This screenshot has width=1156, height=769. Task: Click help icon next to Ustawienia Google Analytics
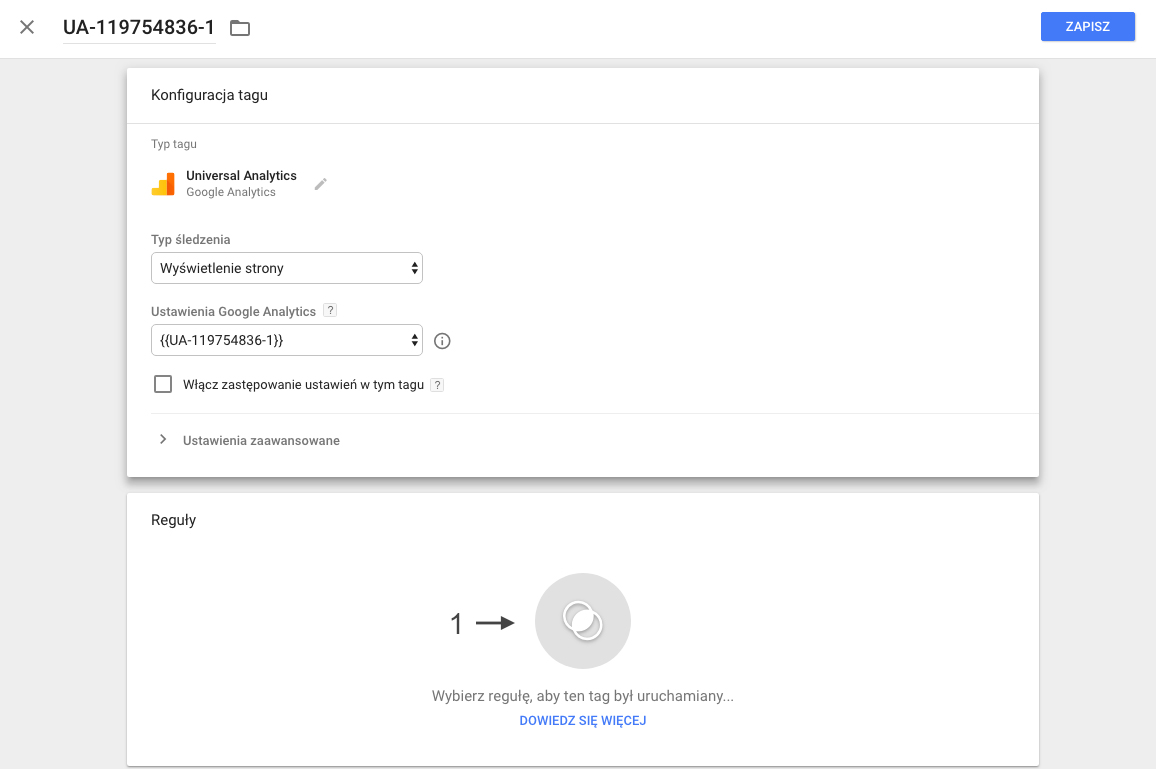coord(330,311)
